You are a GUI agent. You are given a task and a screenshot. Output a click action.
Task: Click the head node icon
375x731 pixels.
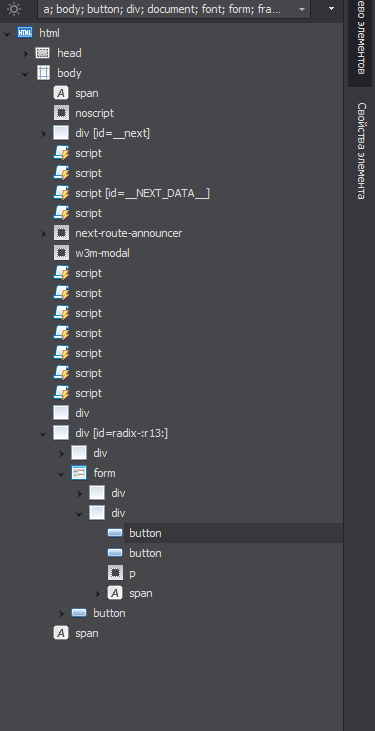click(43, 53)
